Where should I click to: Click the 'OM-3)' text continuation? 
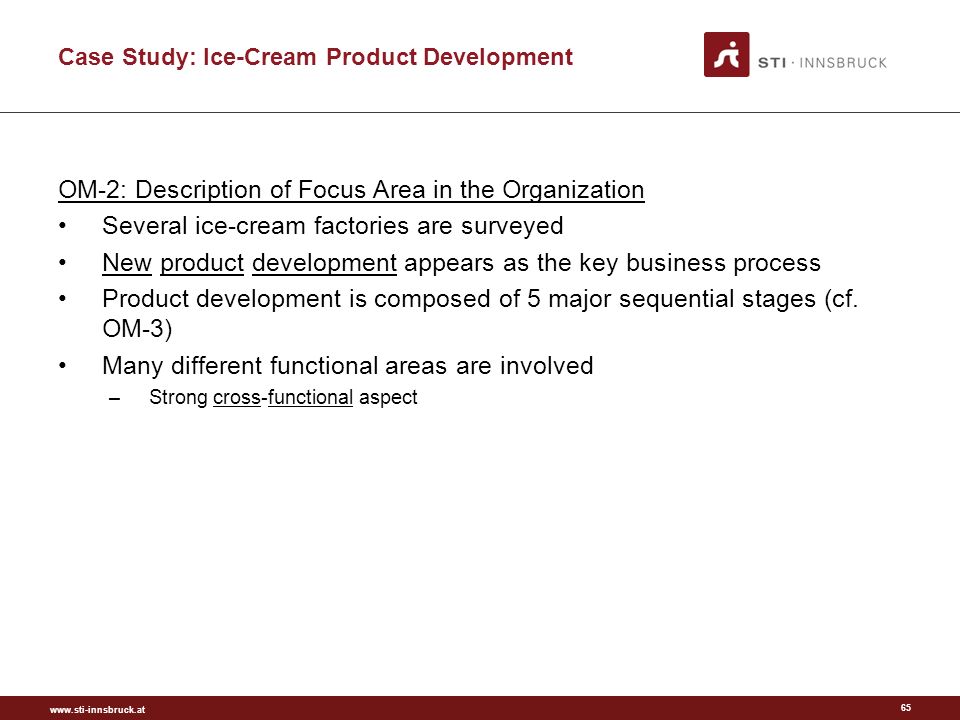137,329
